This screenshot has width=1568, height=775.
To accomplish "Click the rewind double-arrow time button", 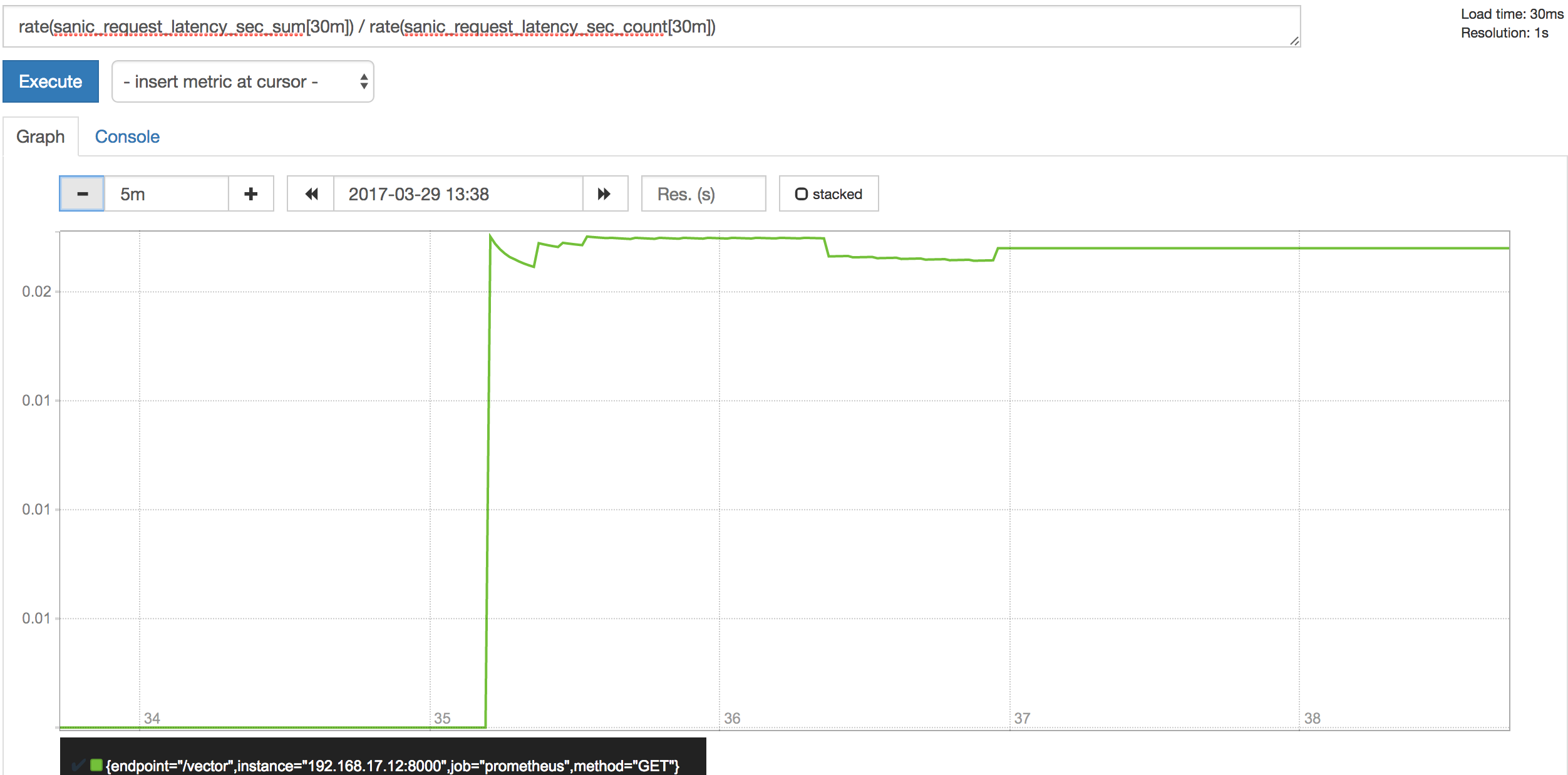I will pos(311,194).
